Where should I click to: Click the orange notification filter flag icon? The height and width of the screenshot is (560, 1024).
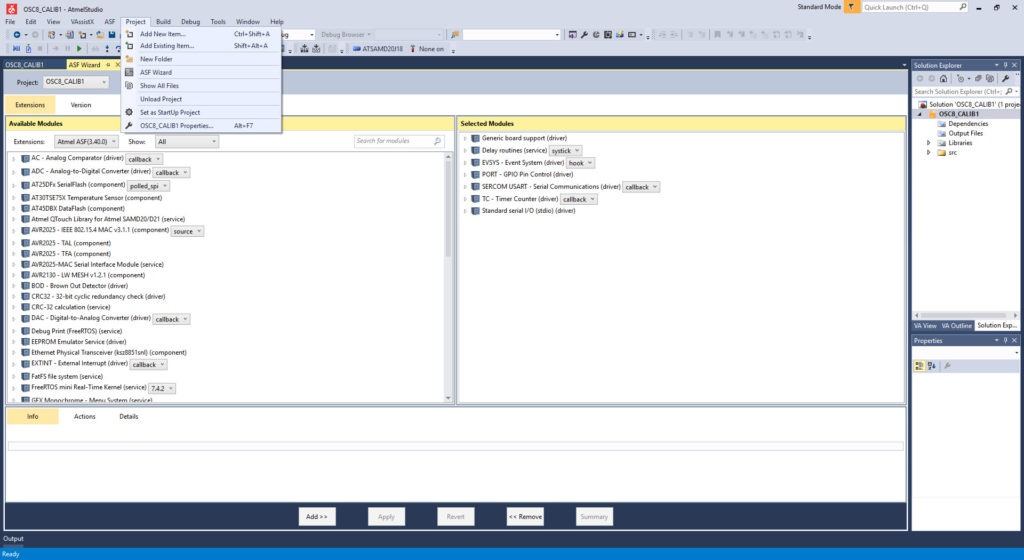point(851,7)
